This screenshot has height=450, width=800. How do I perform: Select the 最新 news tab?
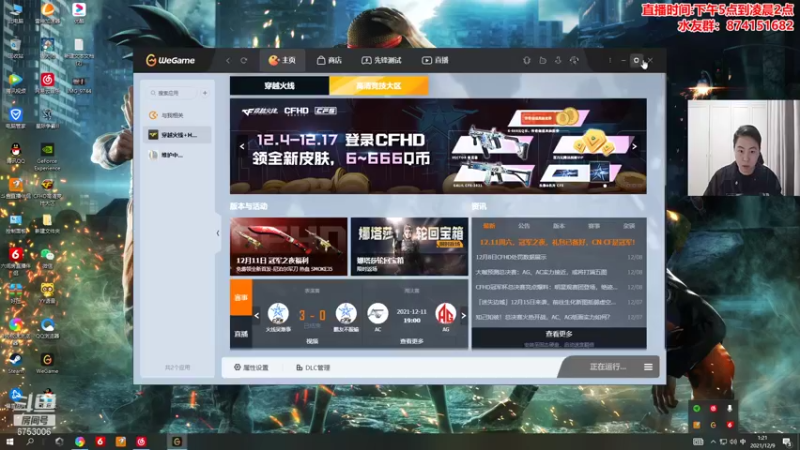pos(489,226)
